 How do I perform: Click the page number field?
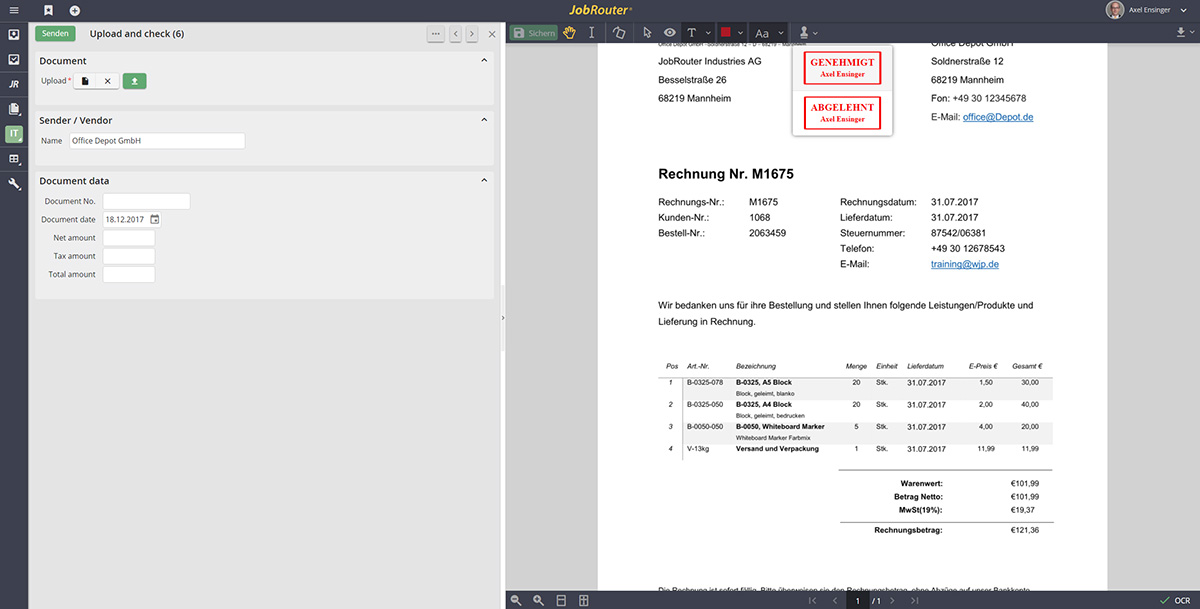tap(858, 601)
